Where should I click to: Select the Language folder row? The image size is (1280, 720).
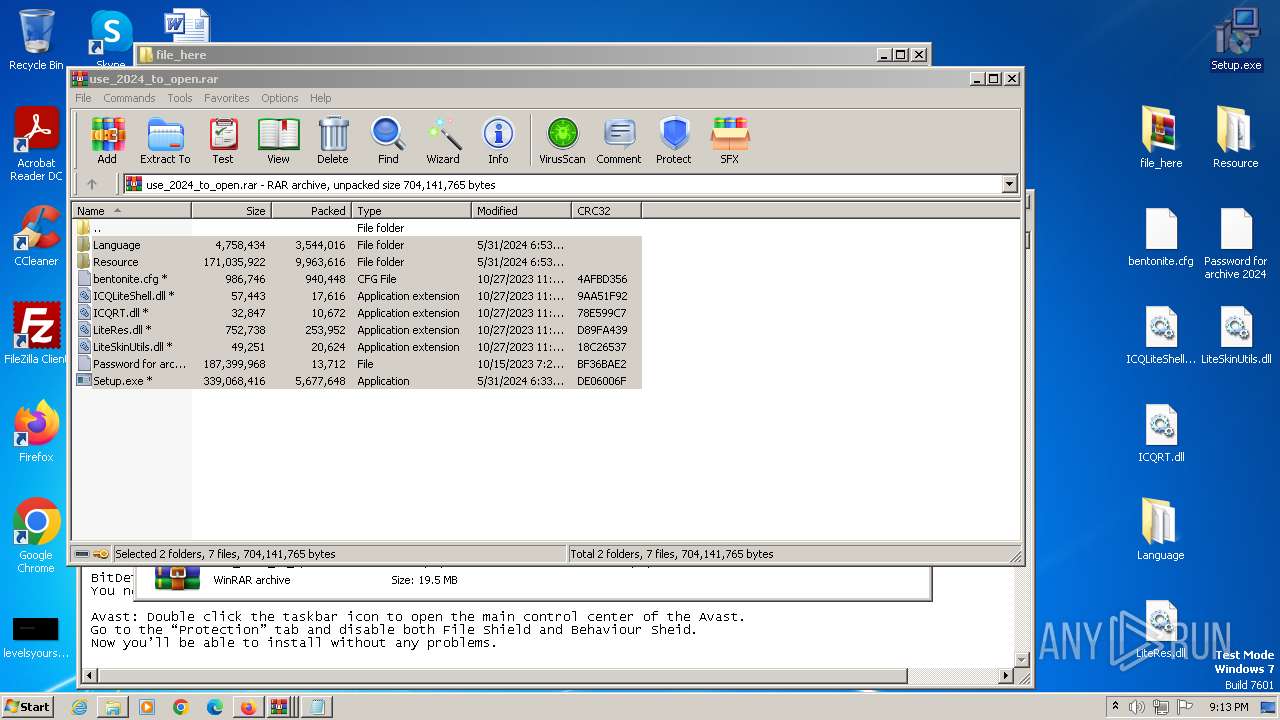(357, 245)
